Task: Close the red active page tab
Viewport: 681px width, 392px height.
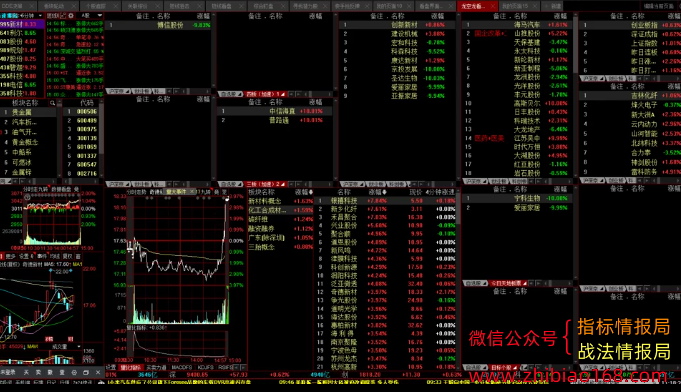Action: click(493, 6)
